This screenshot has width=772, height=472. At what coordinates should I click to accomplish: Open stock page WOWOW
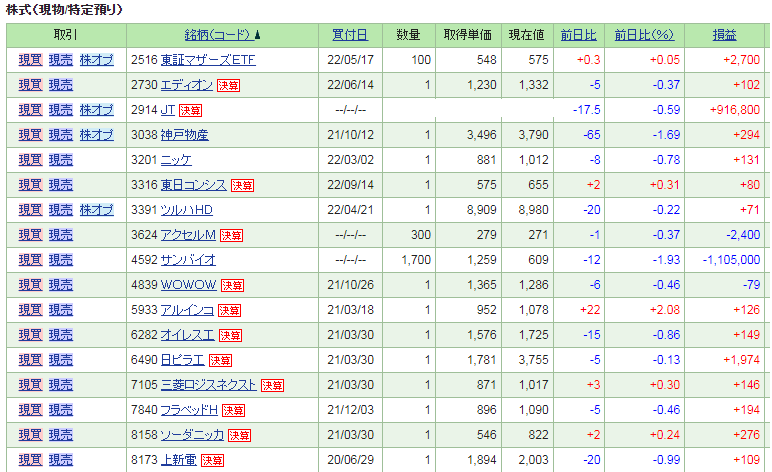189,285
